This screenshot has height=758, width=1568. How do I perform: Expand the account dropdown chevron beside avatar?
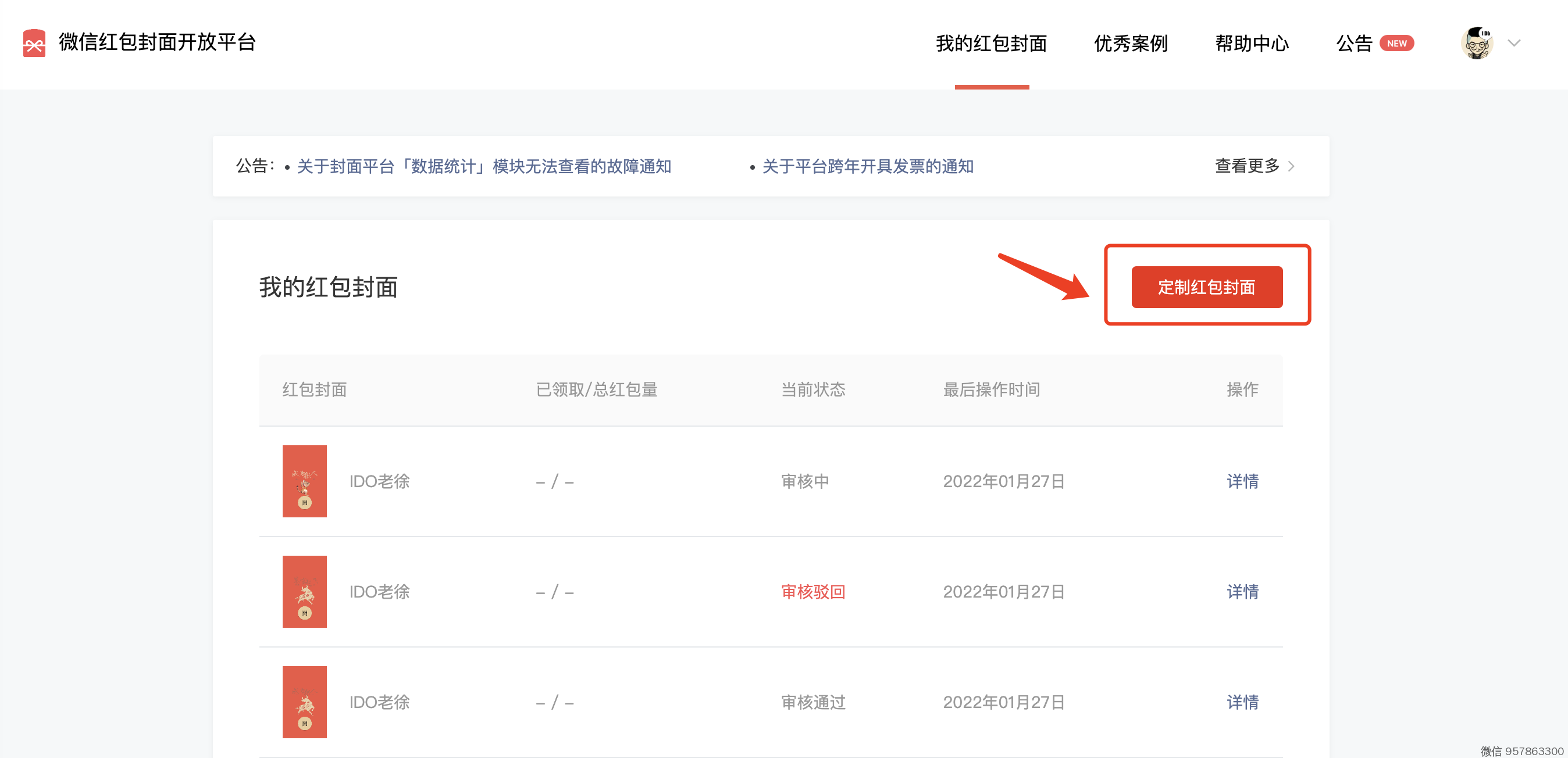tap(1514, 43)
